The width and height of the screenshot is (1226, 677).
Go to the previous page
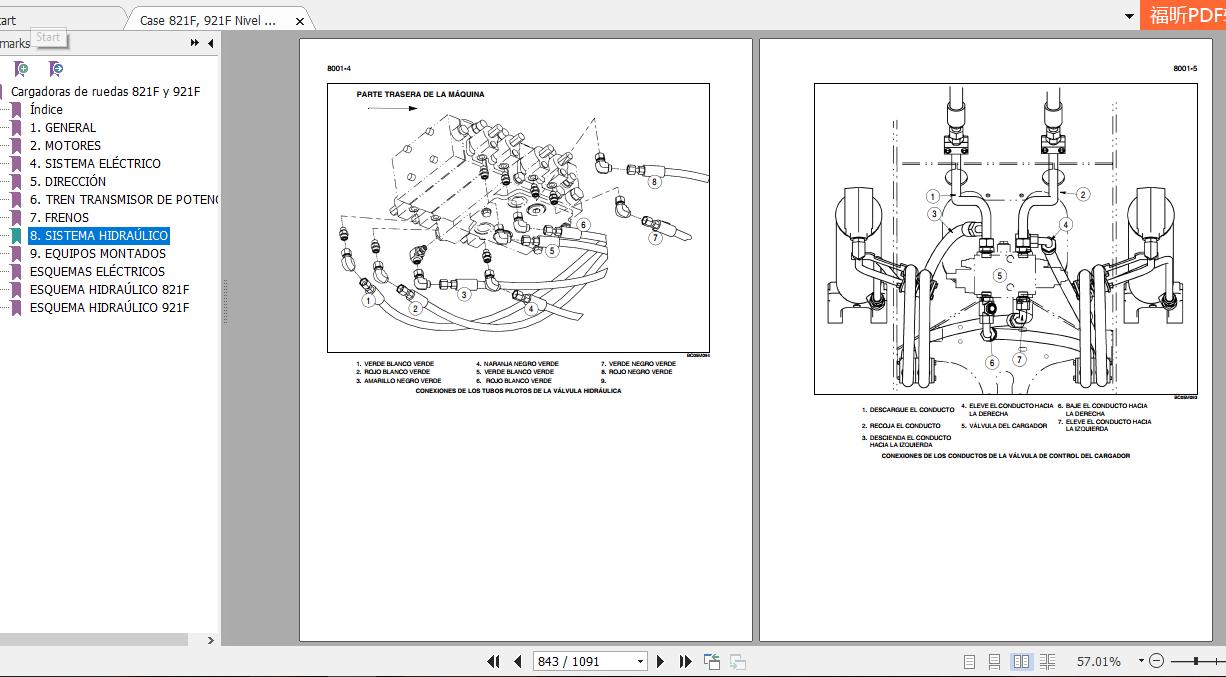pos(517,661)
